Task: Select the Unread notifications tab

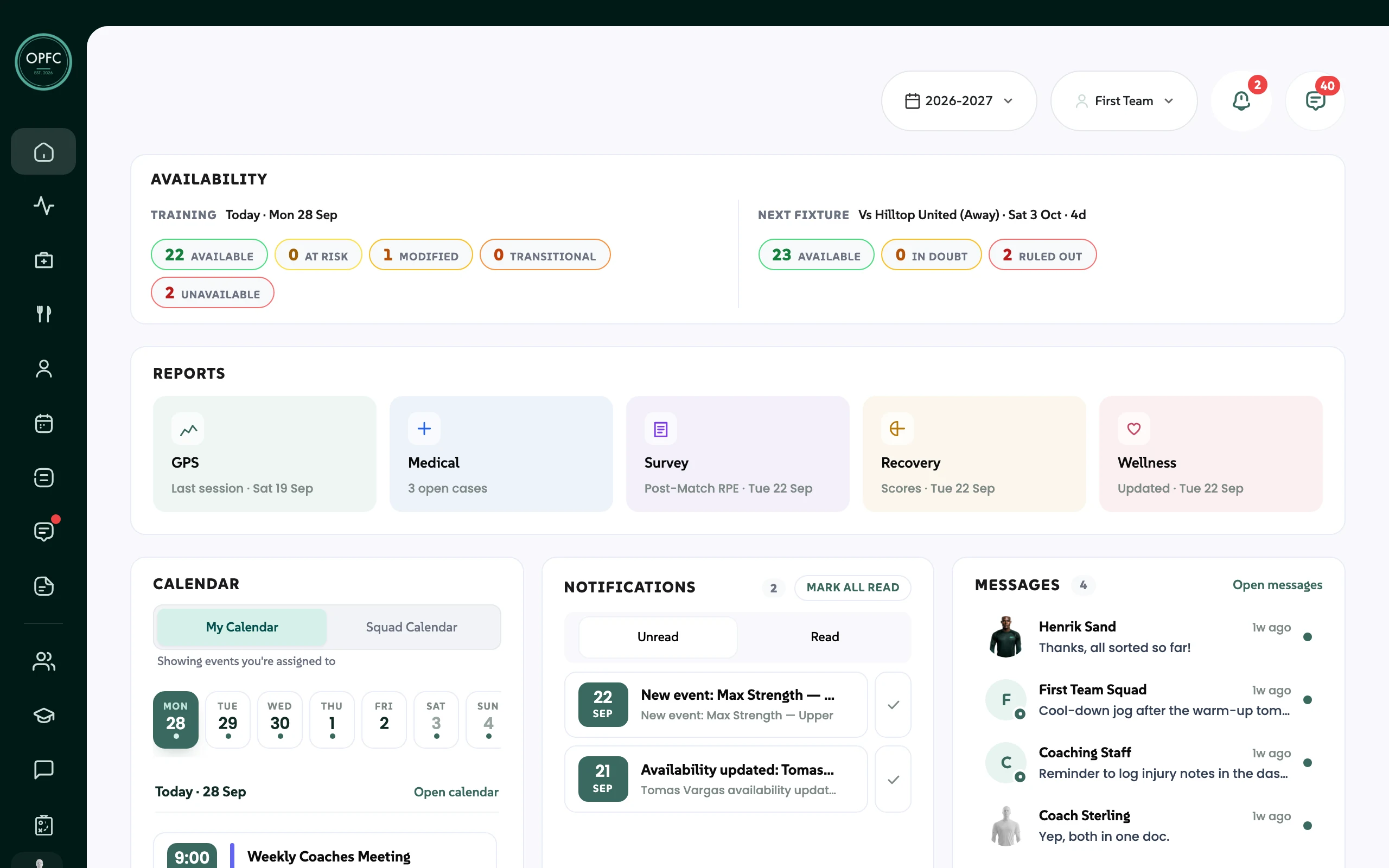Action: coord(658,637)
